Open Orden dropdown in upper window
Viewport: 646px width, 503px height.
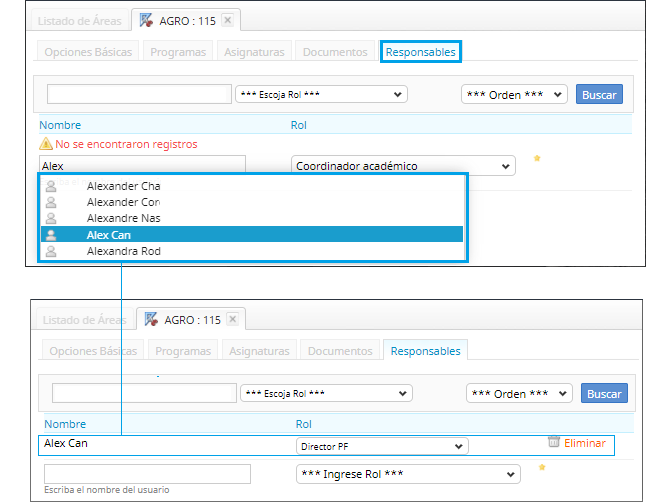(514, 94)
